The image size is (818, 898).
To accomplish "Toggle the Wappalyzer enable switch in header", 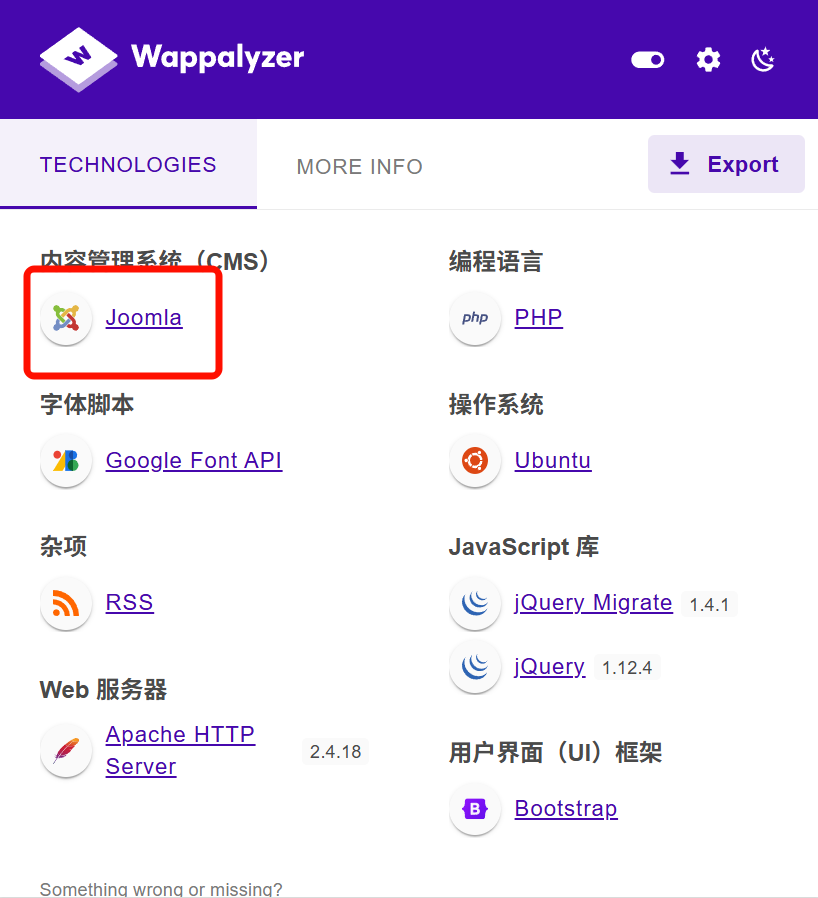I will coord(648,60).
